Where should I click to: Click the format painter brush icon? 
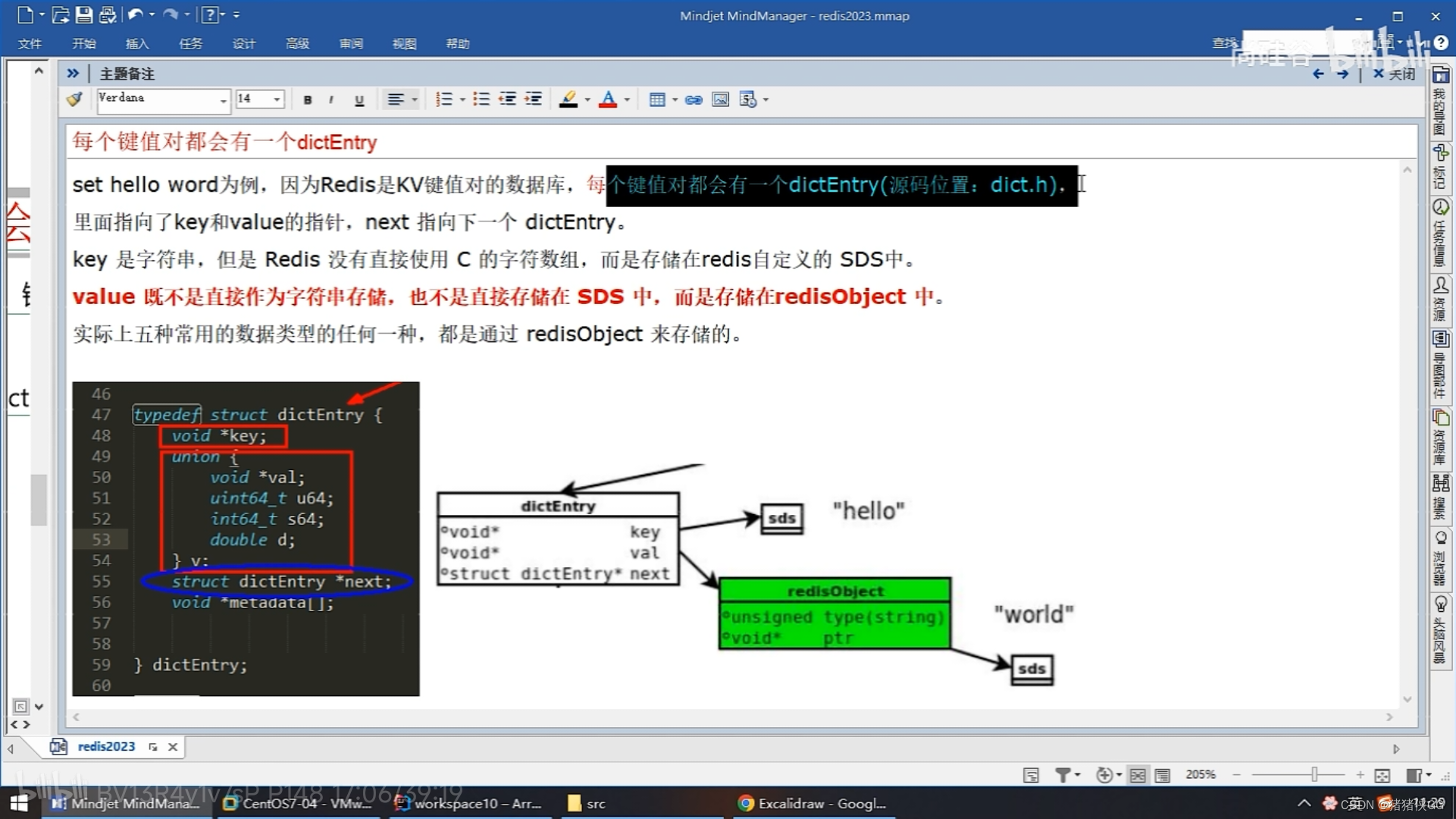pos(74,99)
